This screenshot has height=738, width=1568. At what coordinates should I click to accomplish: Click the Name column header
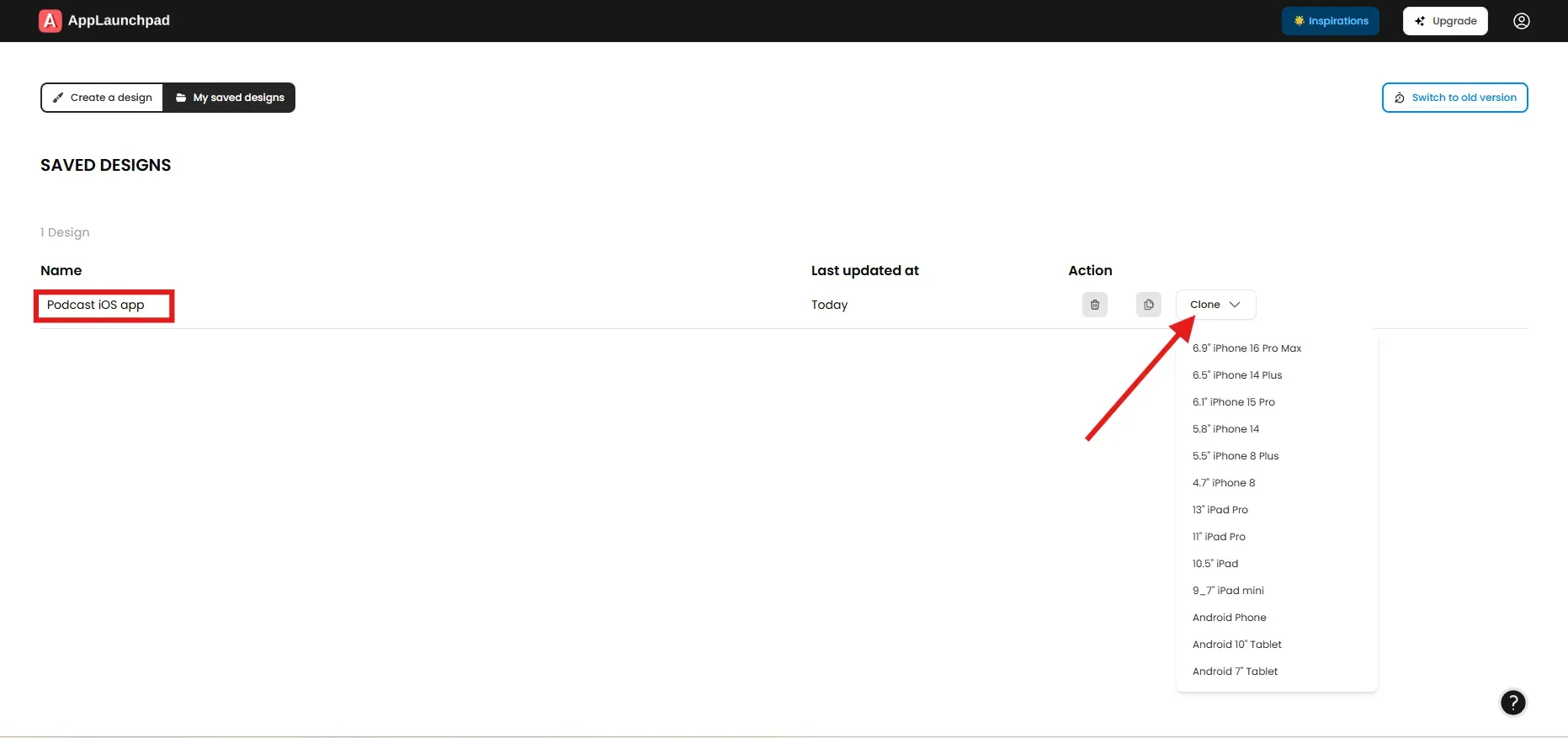[61, 270]
